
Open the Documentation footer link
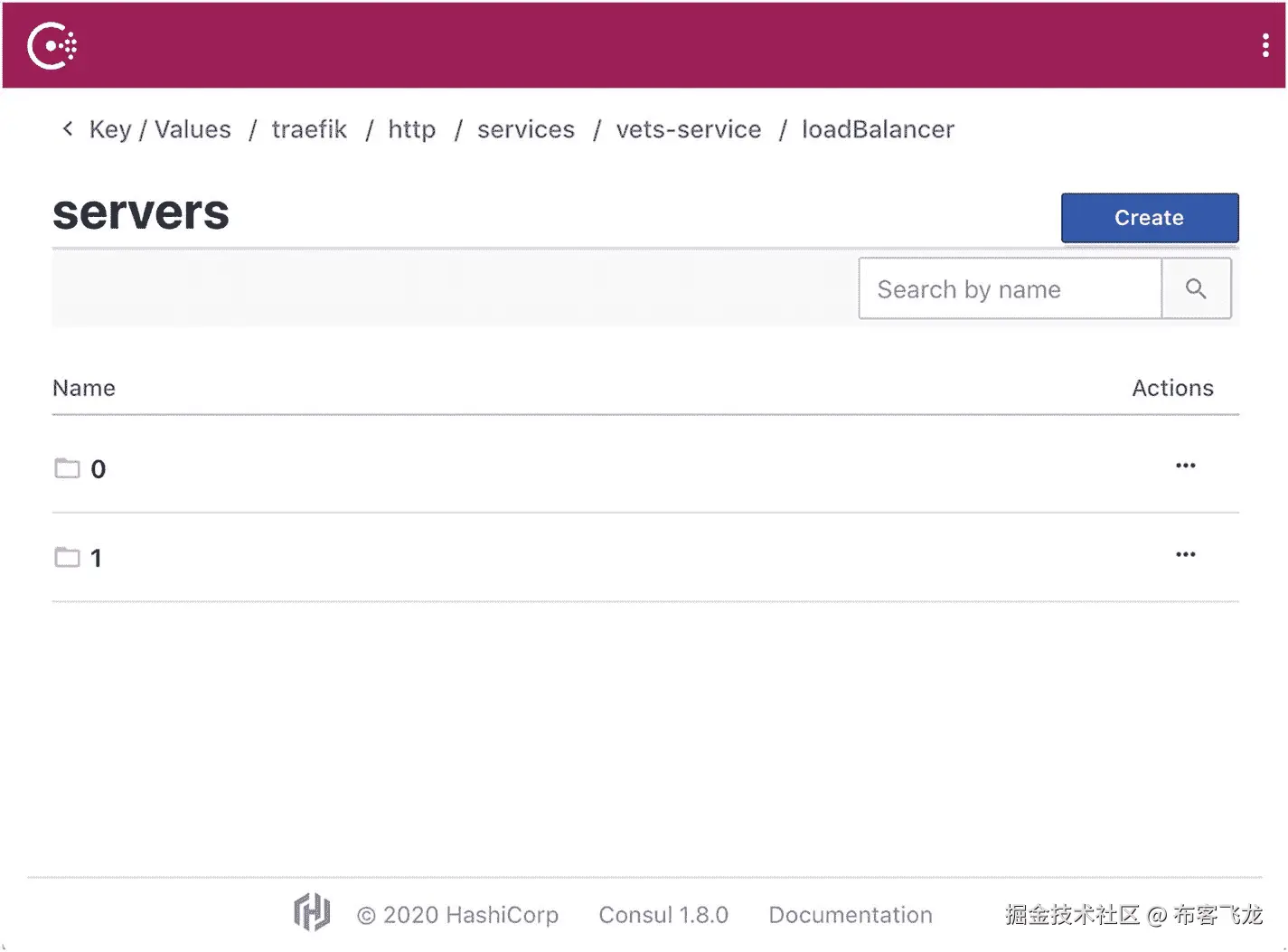click(851, 915)
